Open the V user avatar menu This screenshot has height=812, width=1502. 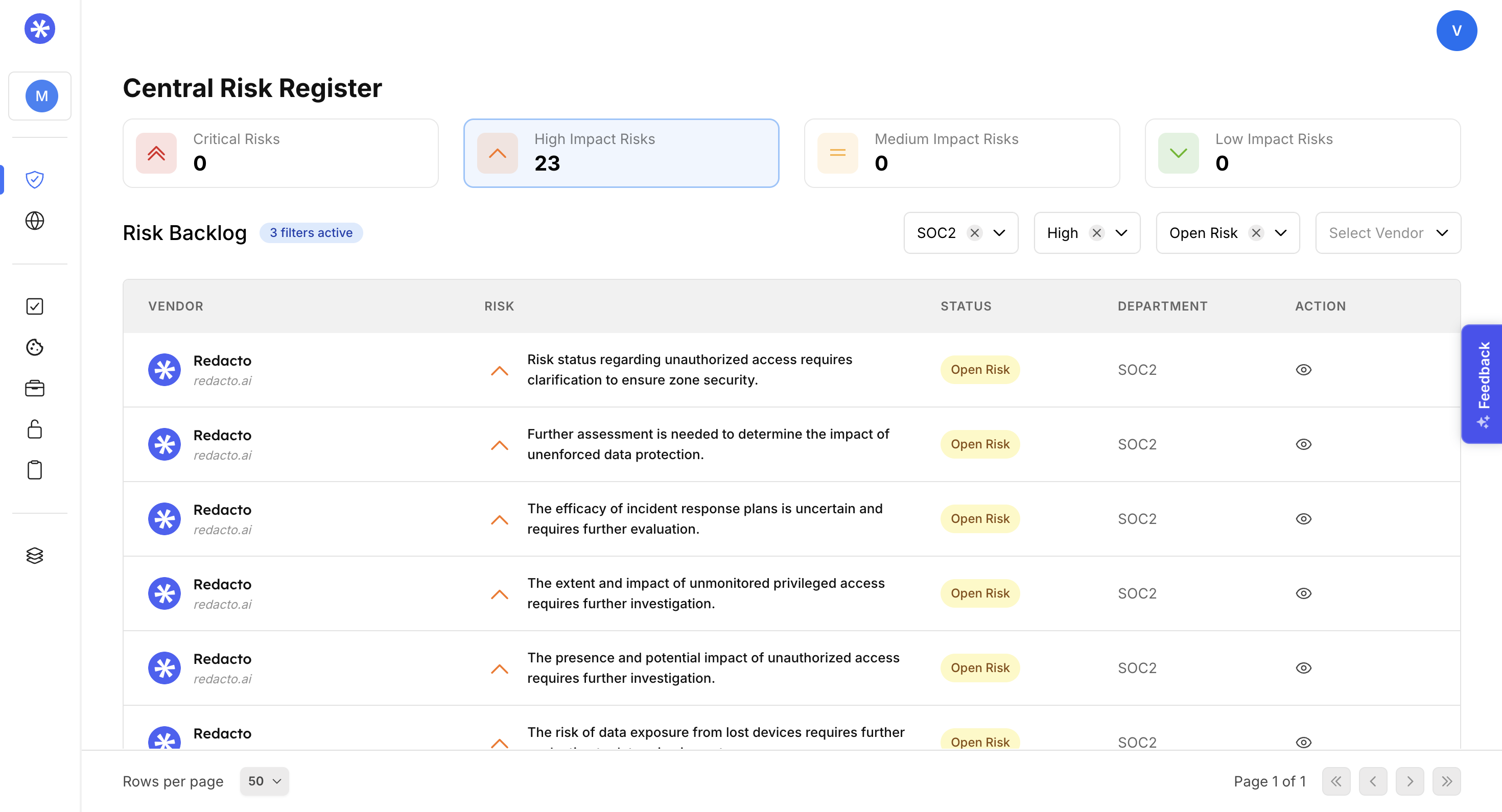click(1456, 31)
